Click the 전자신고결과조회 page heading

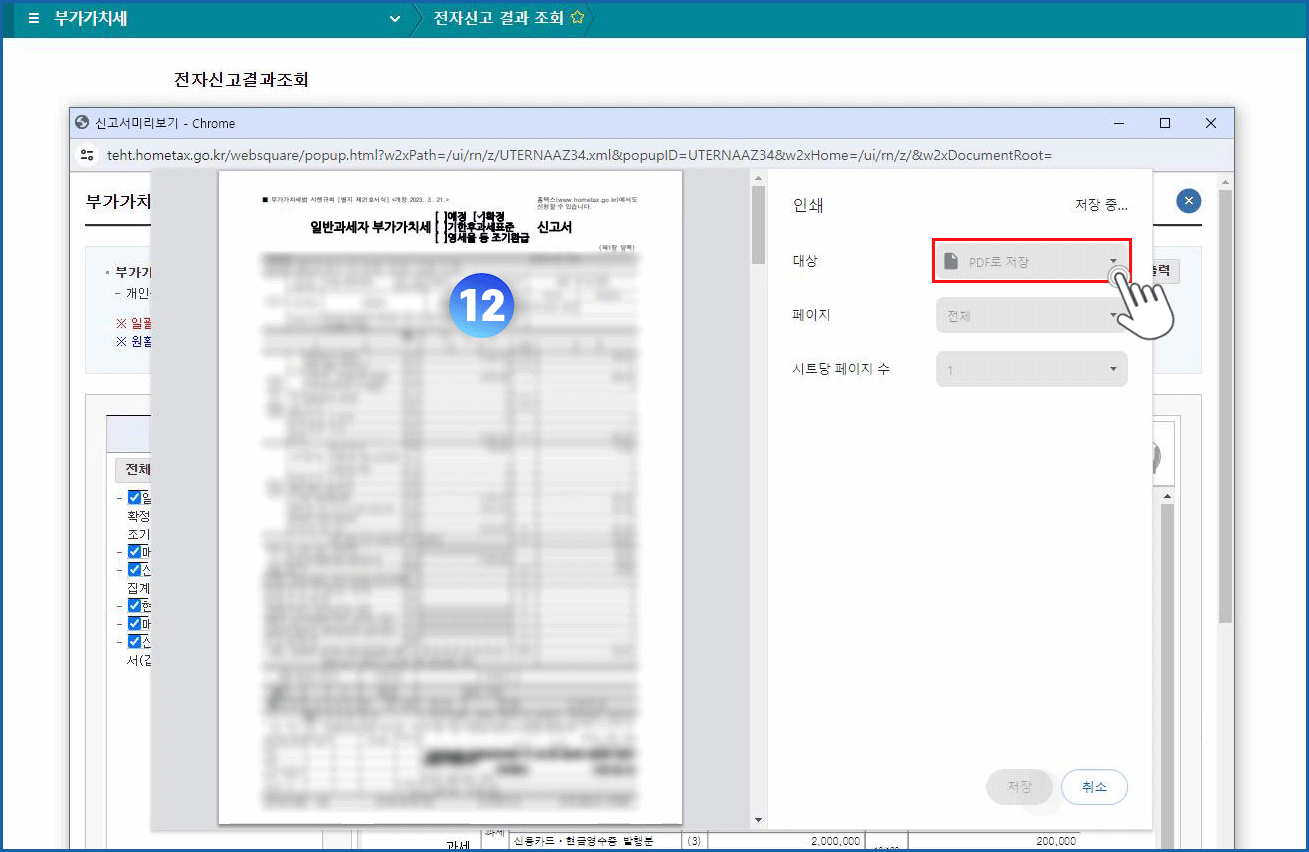coord(241,79)
